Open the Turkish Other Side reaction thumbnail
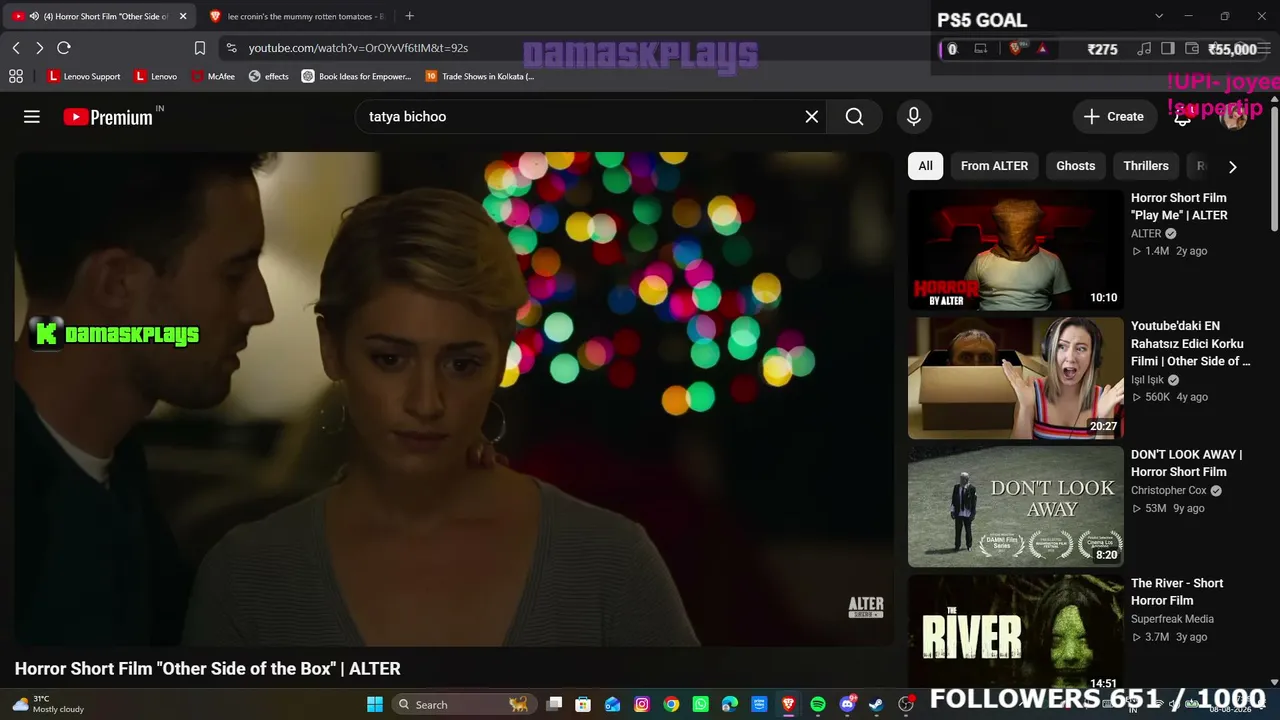 tap(1016, 378)
